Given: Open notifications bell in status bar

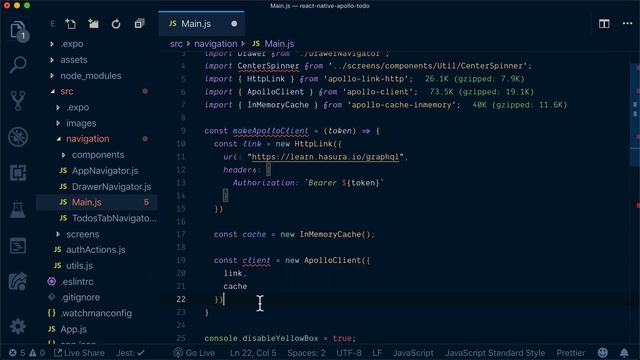Looking at the screenshot, I should point(624,353).
